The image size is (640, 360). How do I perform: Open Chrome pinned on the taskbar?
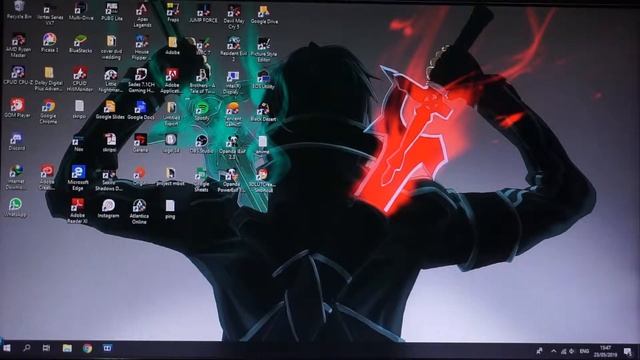87,348
